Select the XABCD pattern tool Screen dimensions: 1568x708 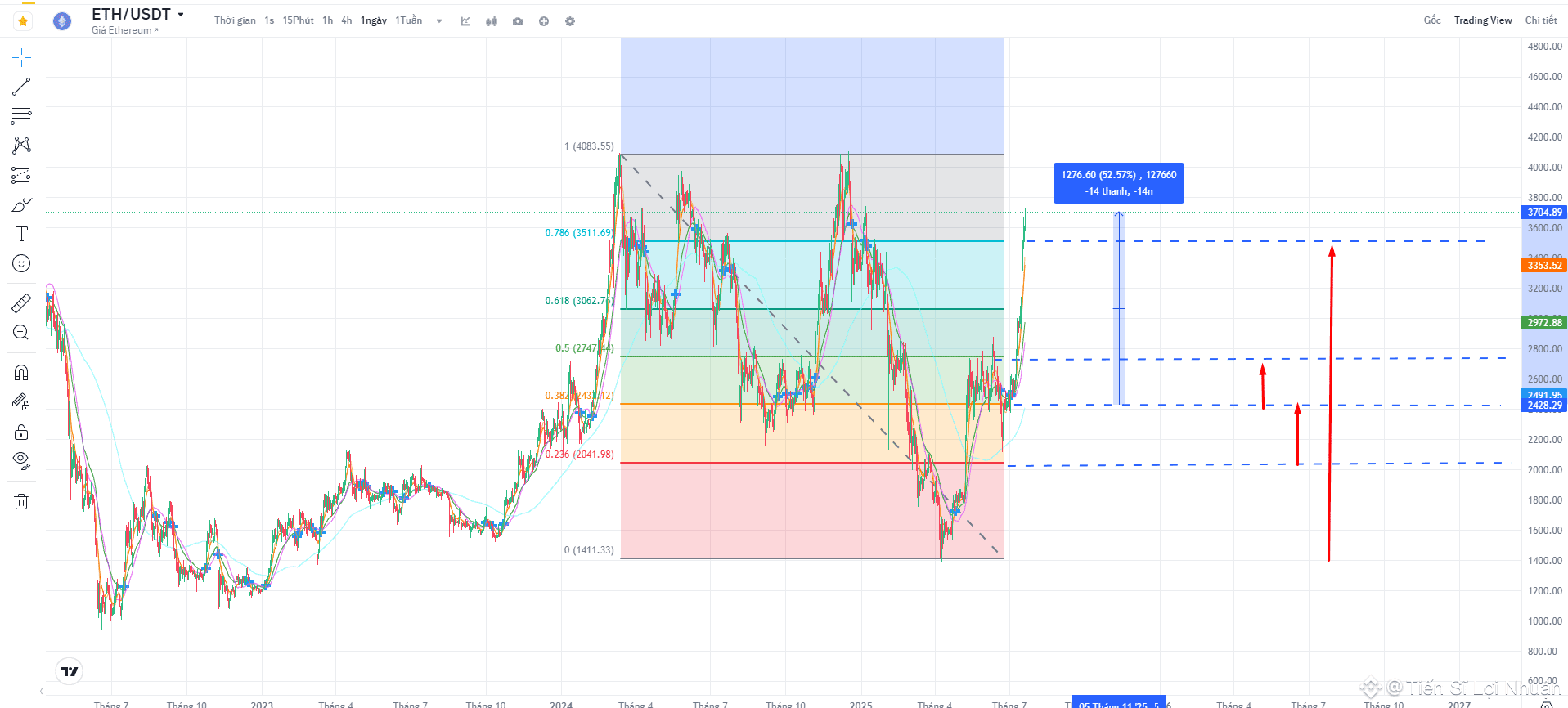pyautogui.click(x=21, y=145)
